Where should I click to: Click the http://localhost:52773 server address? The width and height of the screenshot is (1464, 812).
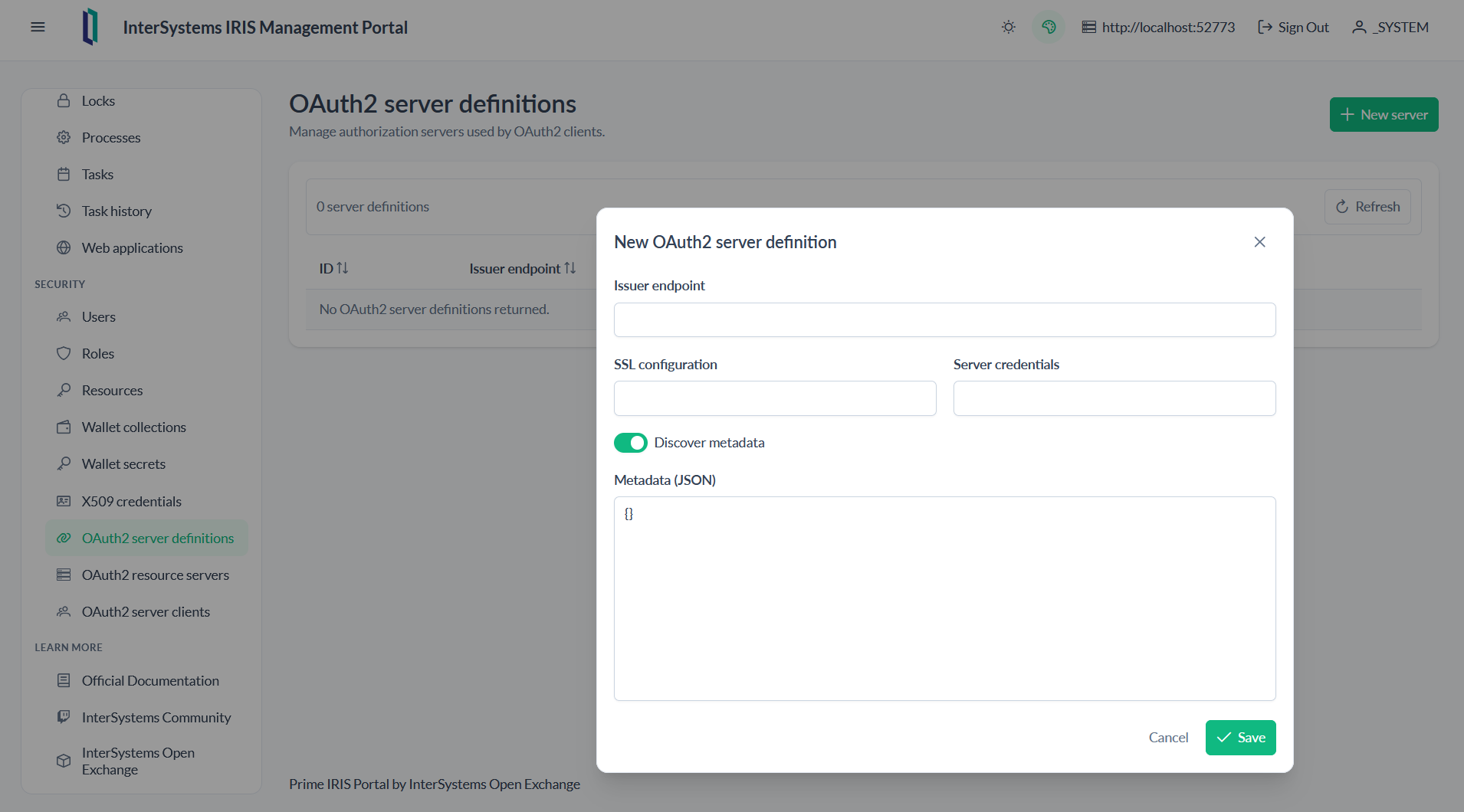pyautogui.click(x=1168, y=28)
